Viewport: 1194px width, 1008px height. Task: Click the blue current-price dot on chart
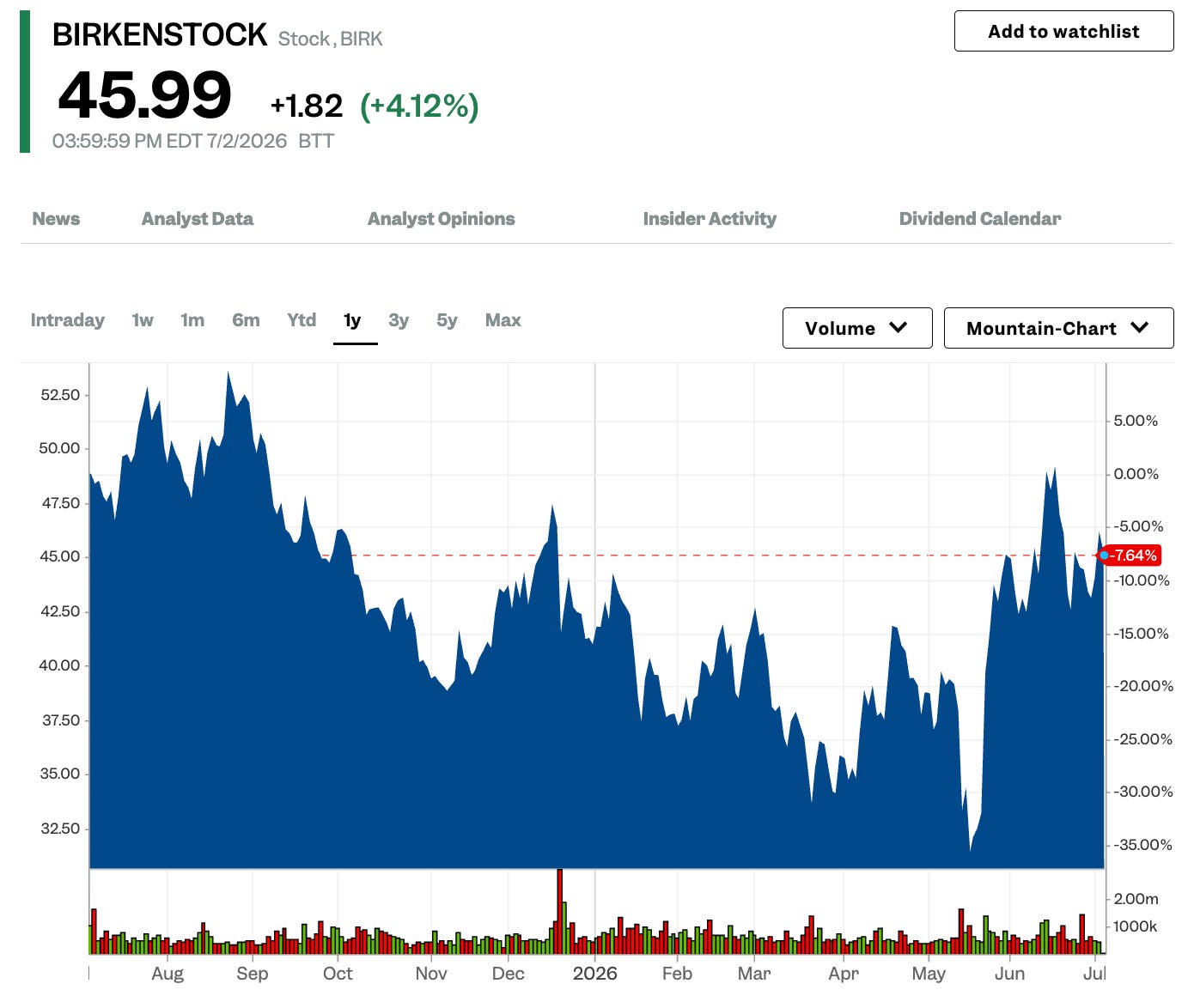pyautogui.click(x=1104, y=556)
